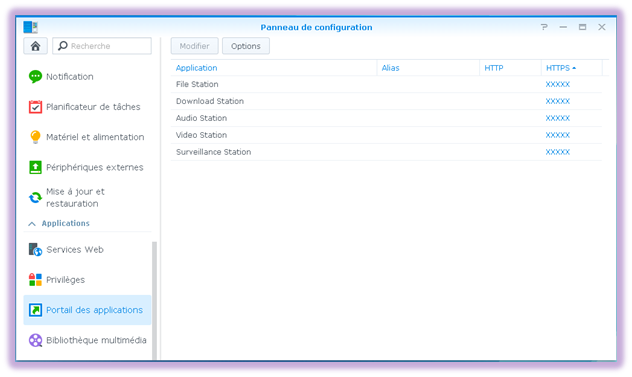
Task: Click the search magnifier icon
Action: (x=62, y=46)
